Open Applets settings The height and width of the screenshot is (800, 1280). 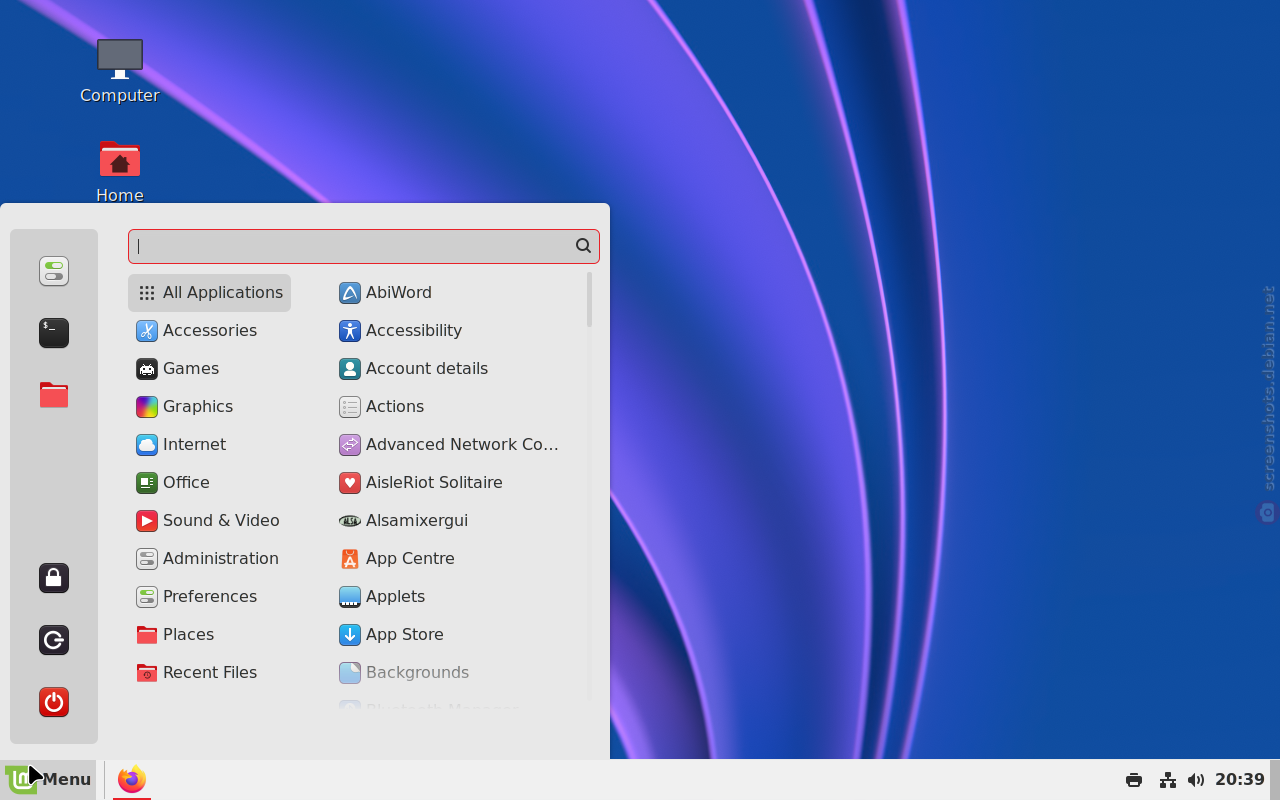click(450, 597)
